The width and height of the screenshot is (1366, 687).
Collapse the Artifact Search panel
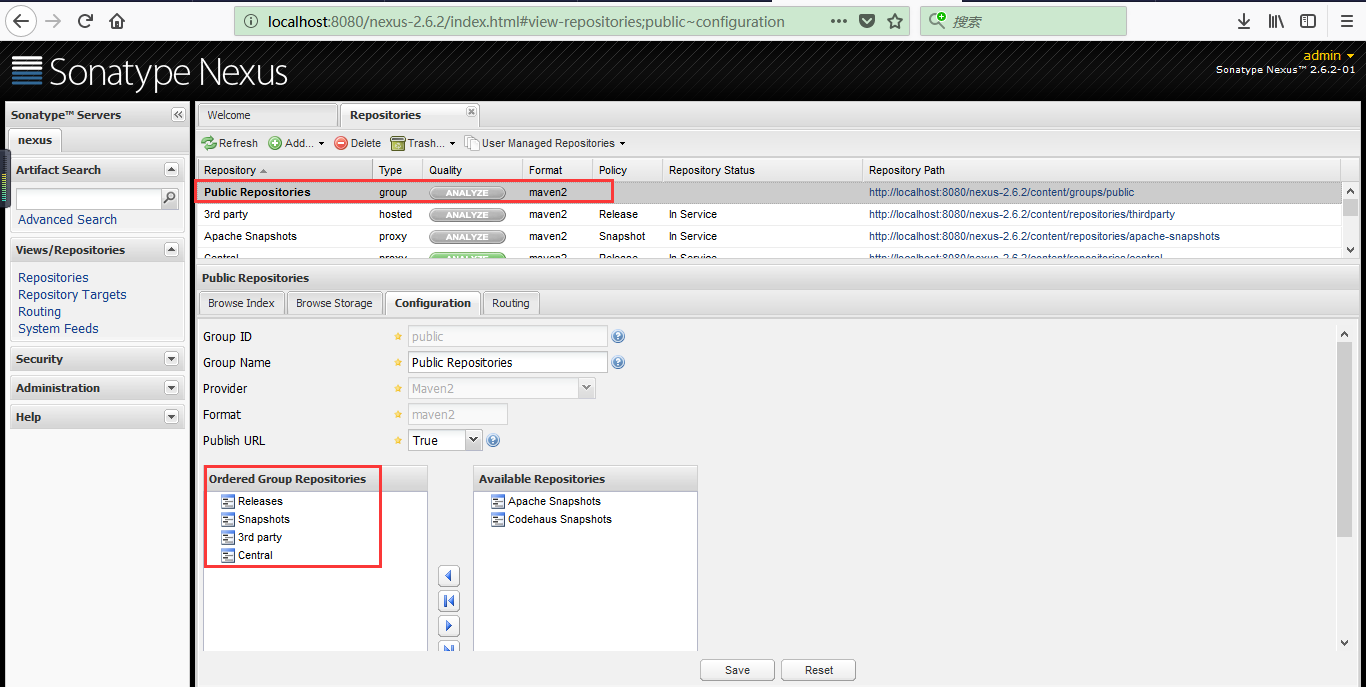(171, 170)
